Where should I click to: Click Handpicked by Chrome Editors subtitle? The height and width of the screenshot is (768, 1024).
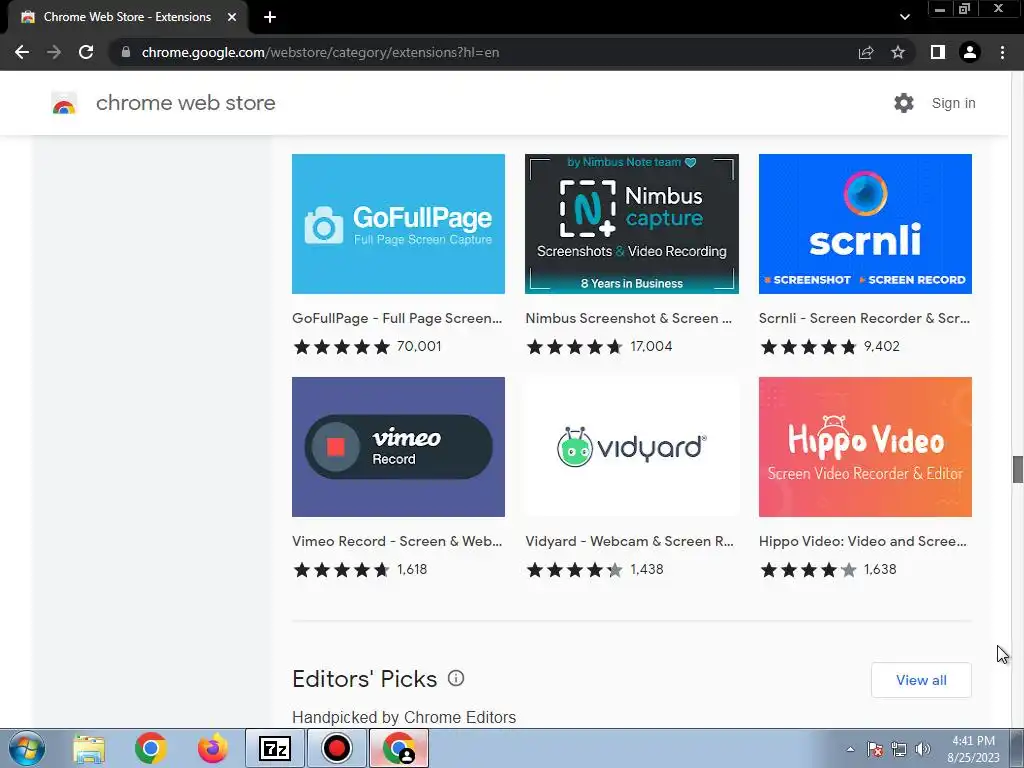coord(404,717)
